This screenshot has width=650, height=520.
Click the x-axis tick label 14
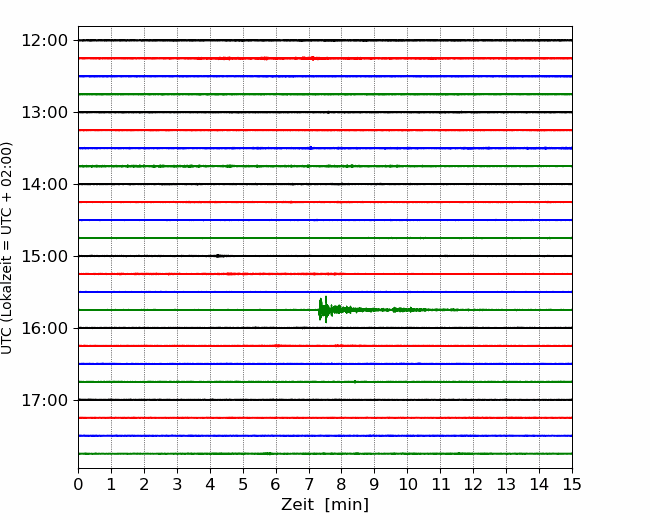[x=539, y=484]
